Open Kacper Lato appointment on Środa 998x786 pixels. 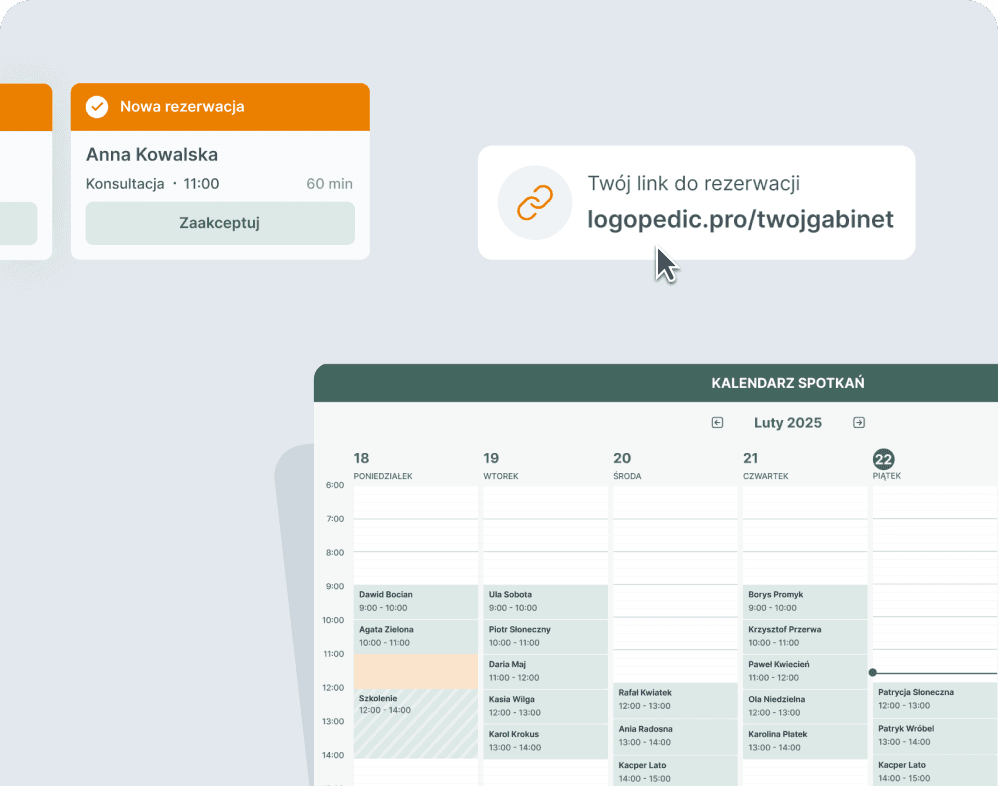(x=675, y=771)
